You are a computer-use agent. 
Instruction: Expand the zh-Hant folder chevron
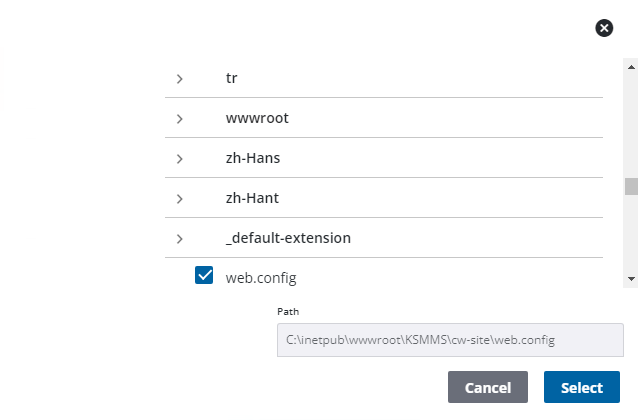click(x=179, y=198)
